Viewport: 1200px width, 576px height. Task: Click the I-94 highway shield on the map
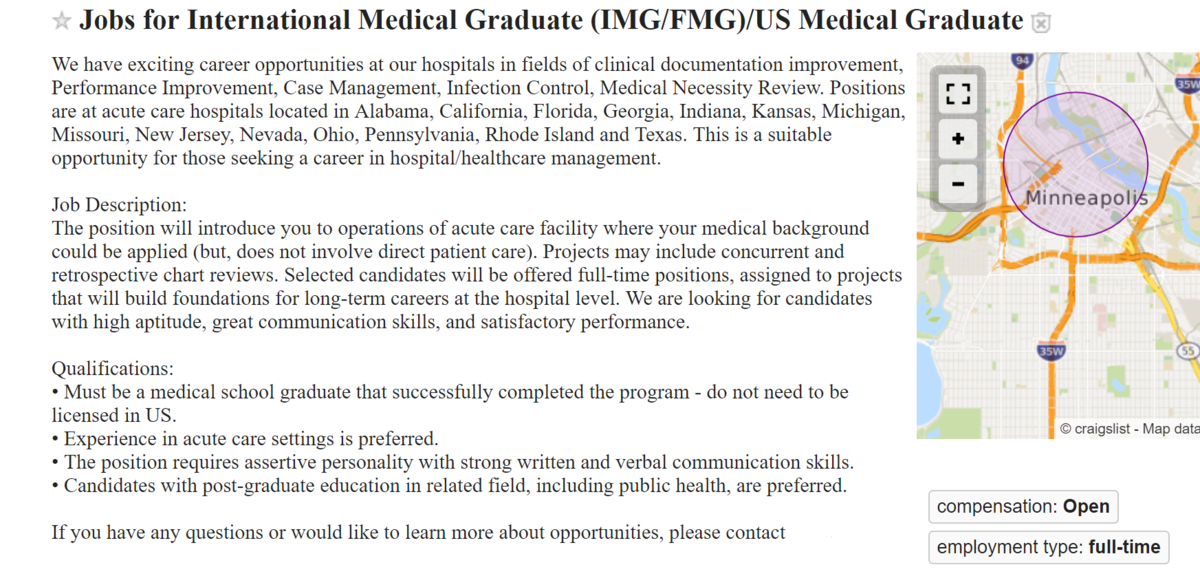coord(1021,60)
